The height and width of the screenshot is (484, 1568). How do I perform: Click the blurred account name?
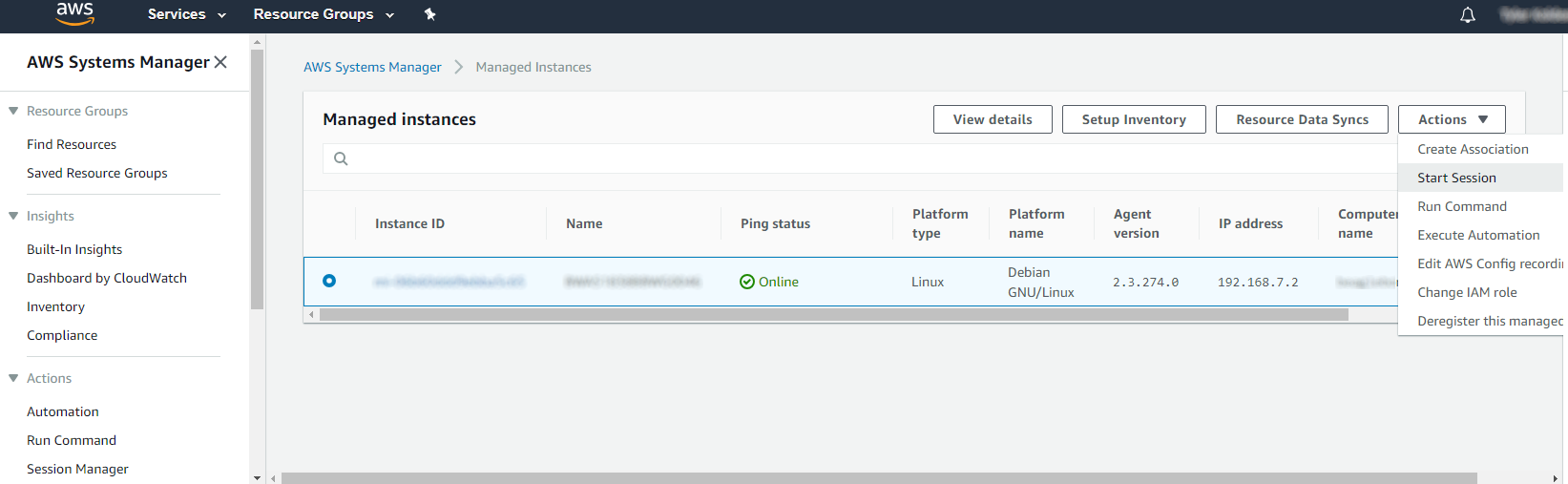[1534, 14]
